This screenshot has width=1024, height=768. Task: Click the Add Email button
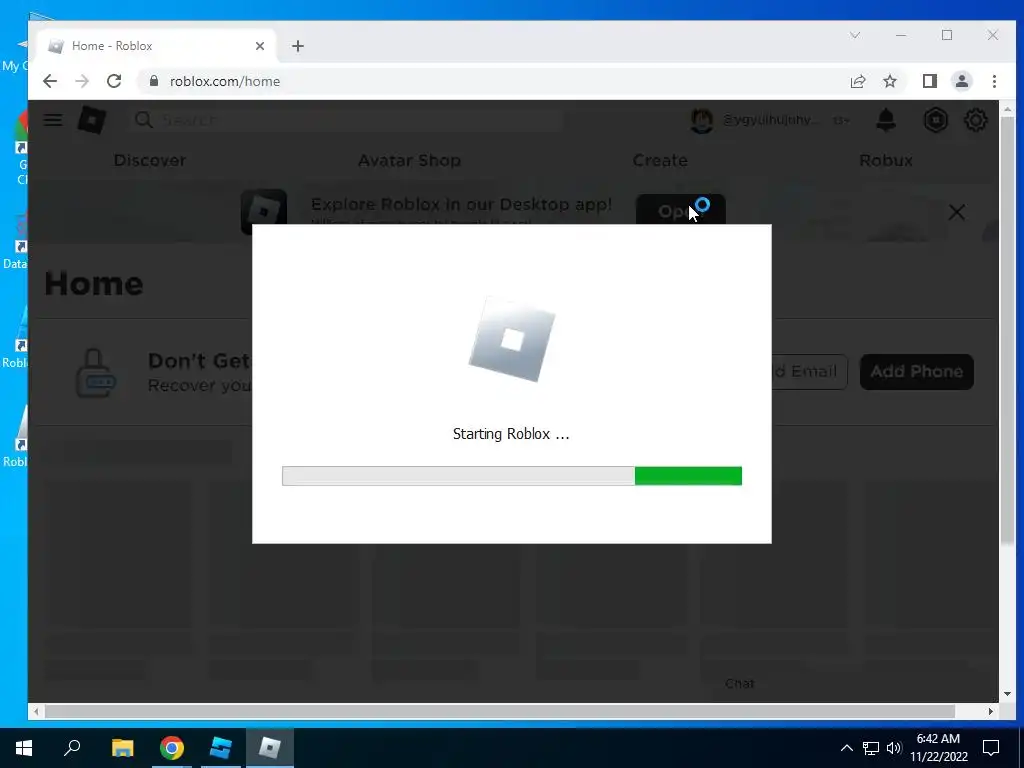(x=810, y=372)
